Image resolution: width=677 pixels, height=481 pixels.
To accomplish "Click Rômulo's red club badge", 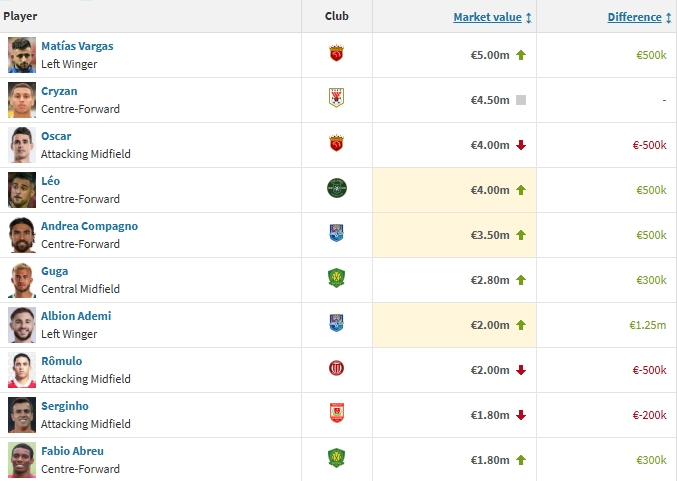I will 336,368.
